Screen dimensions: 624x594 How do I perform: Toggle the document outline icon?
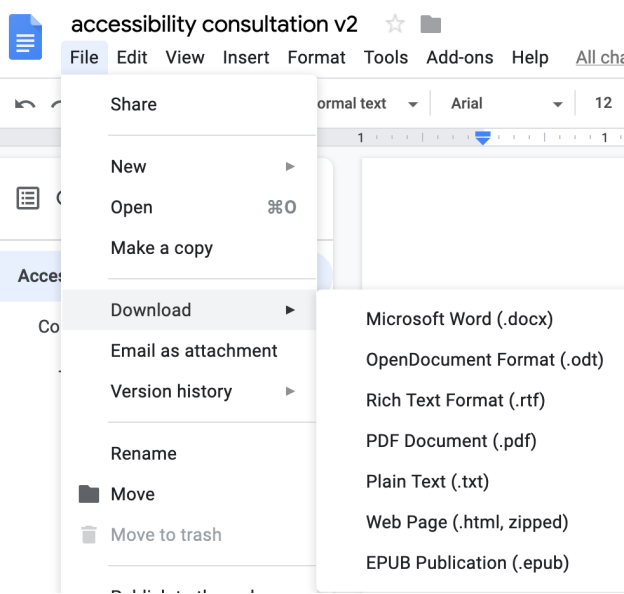28,199
